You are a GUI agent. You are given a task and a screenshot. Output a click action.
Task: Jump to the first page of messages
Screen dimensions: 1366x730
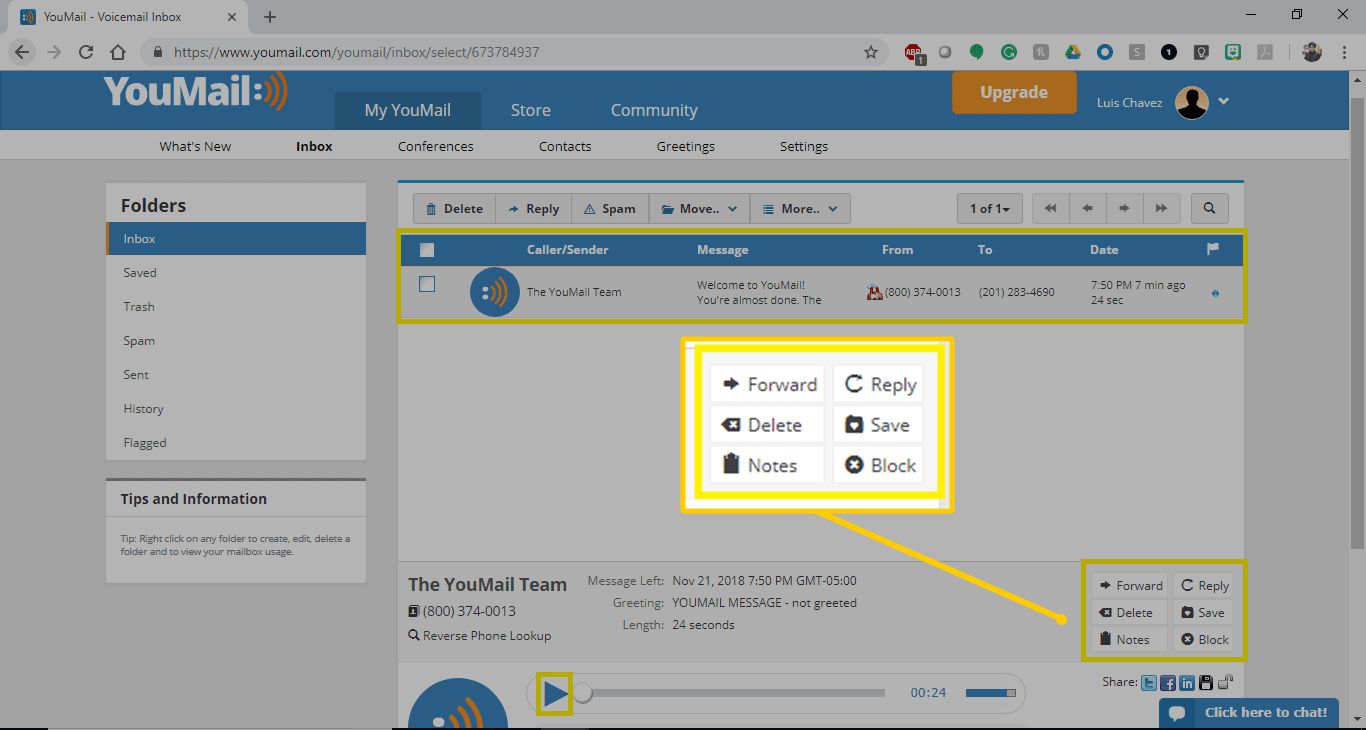(1050, 208)
